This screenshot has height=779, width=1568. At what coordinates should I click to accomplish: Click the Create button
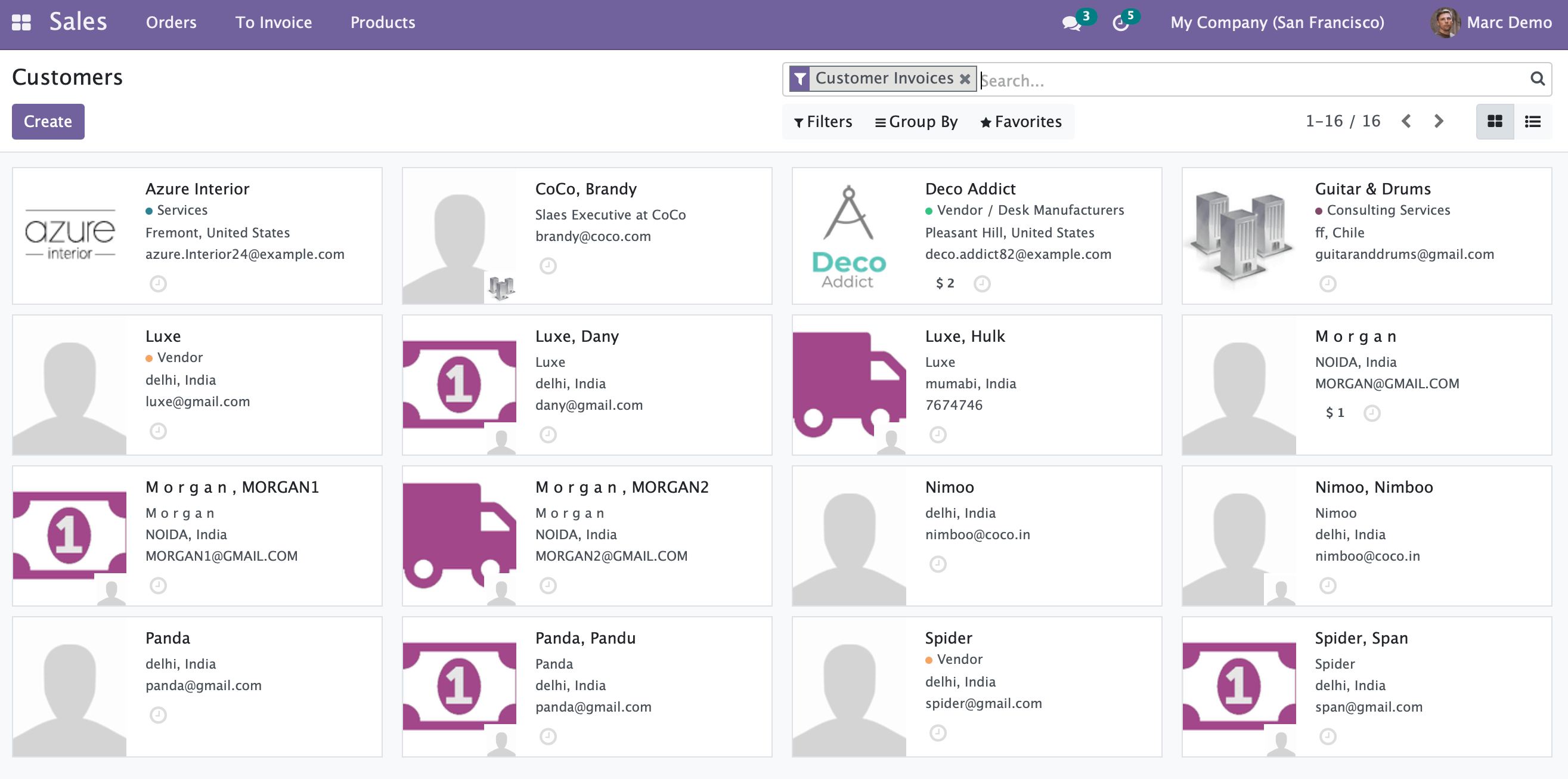pyautogui.click(x=48, y=121)
